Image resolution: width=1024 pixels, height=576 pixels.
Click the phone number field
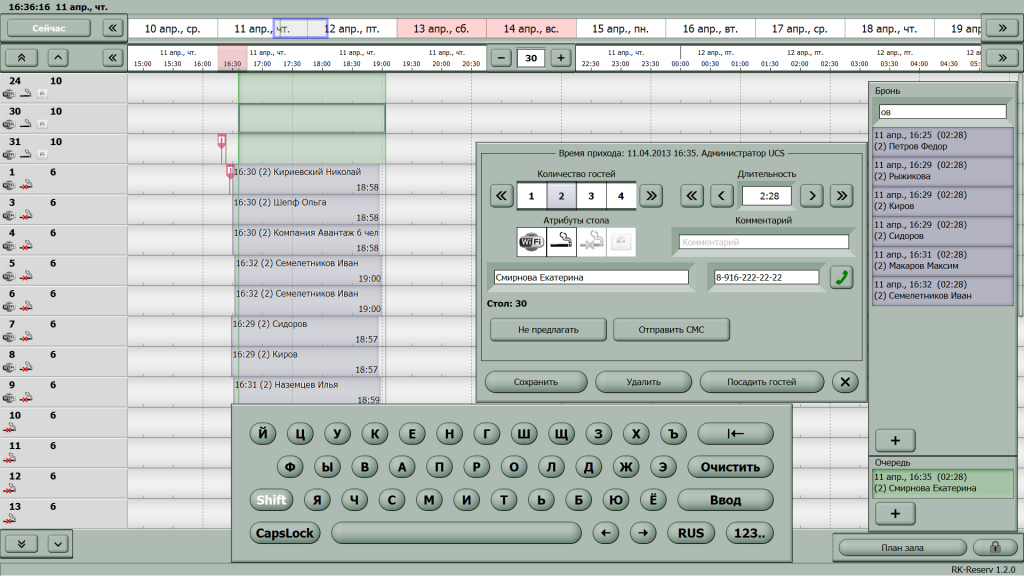click(x=766, y=278)
